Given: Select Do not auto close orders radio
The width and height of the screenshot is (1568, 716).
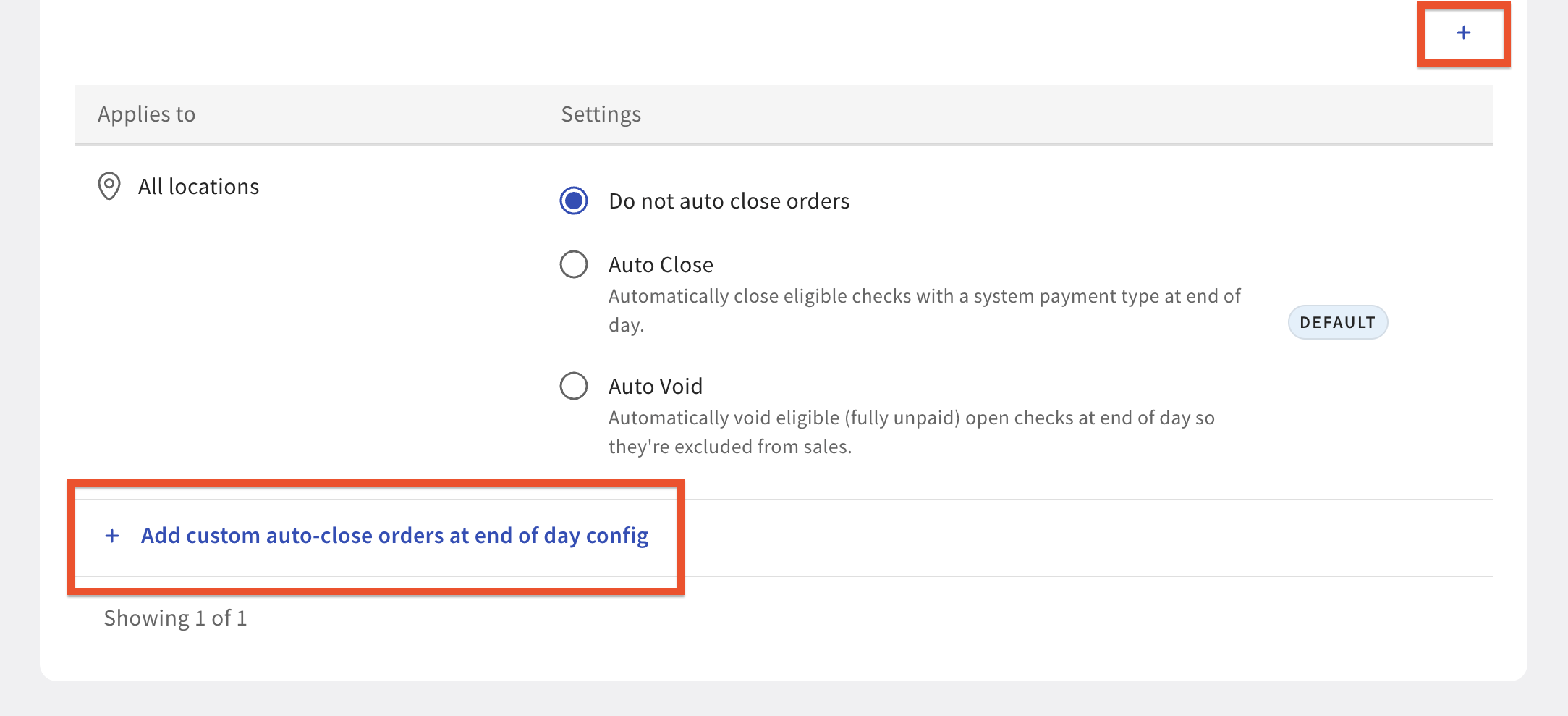Looking at the screenshot, I should pos(574,201).
